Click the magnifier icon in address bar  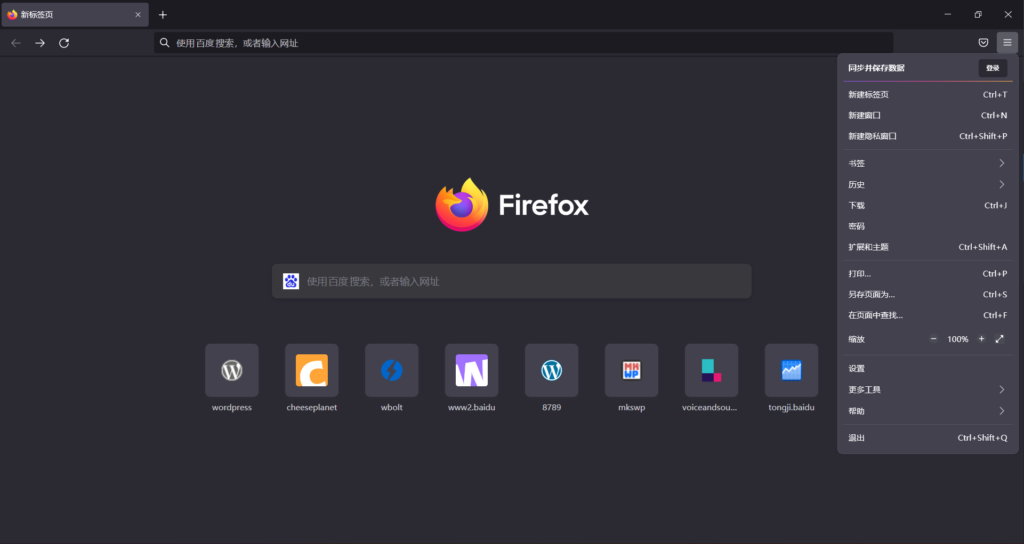[165, 43]
